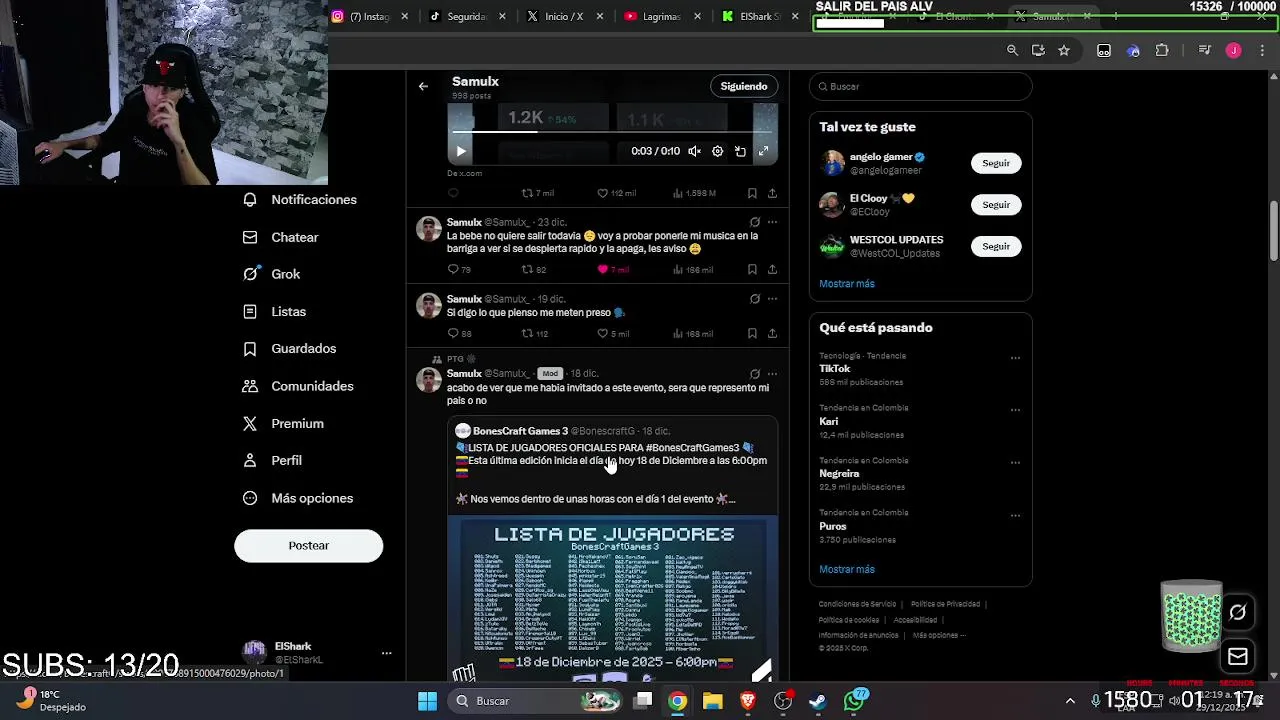Screen dimensions: 1280x720
Task: Open floating messages envelope button
Action: (x=1238, y=657)
